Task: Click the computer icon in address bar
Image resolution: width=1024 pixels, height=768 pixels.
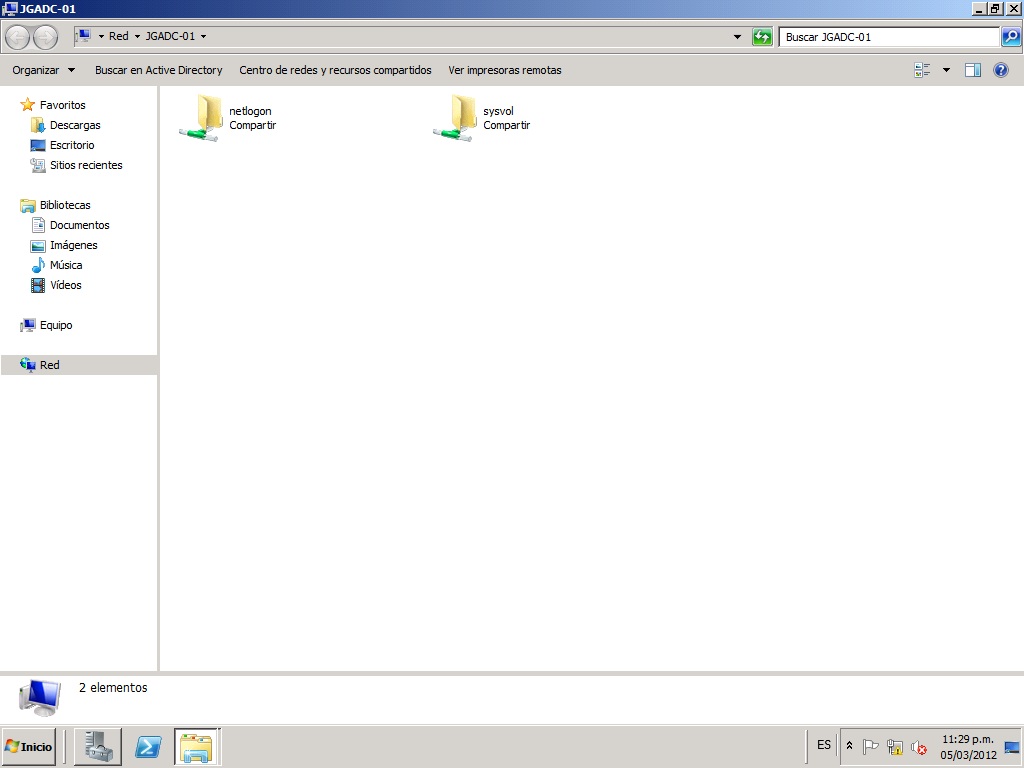Action: coord(83,36)
